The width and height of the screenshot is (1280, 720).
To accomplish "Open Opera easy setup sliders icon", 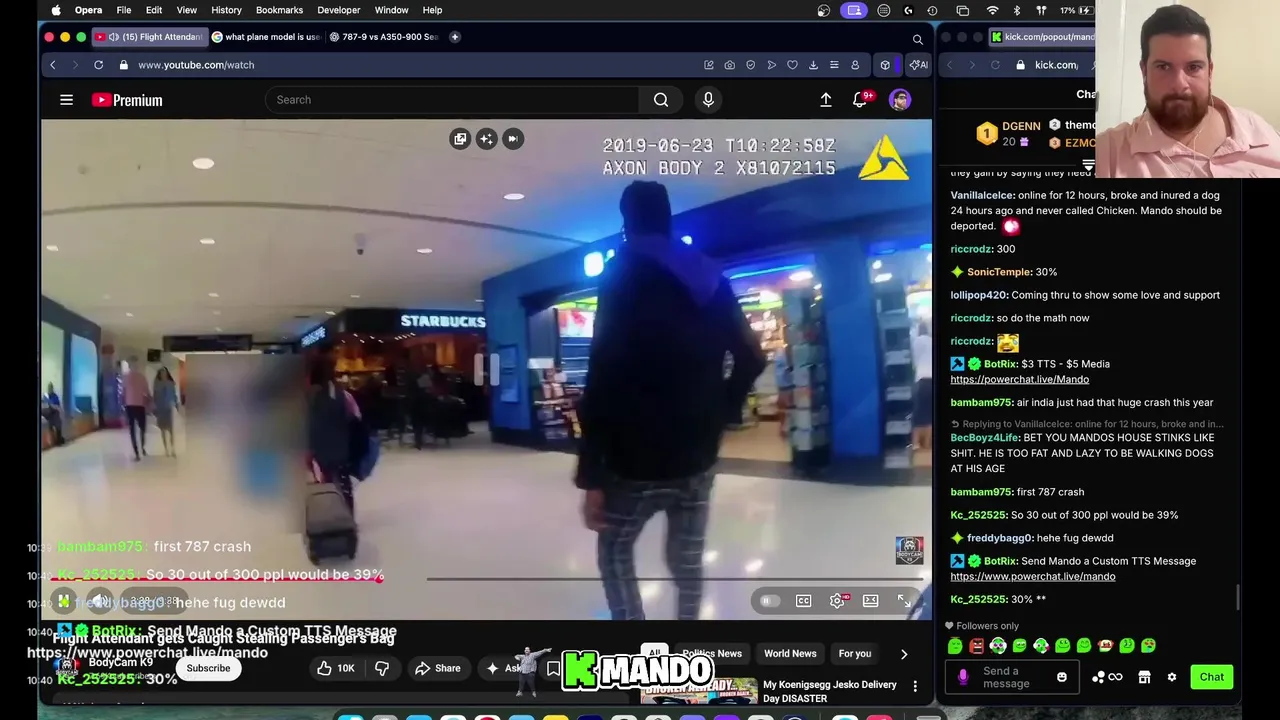I will pyautogui.click(x=834, y=65).
